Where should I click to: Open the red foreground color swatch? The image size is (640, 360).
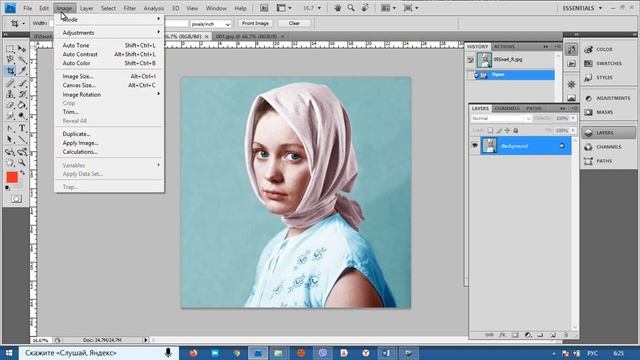pos(12,177)
